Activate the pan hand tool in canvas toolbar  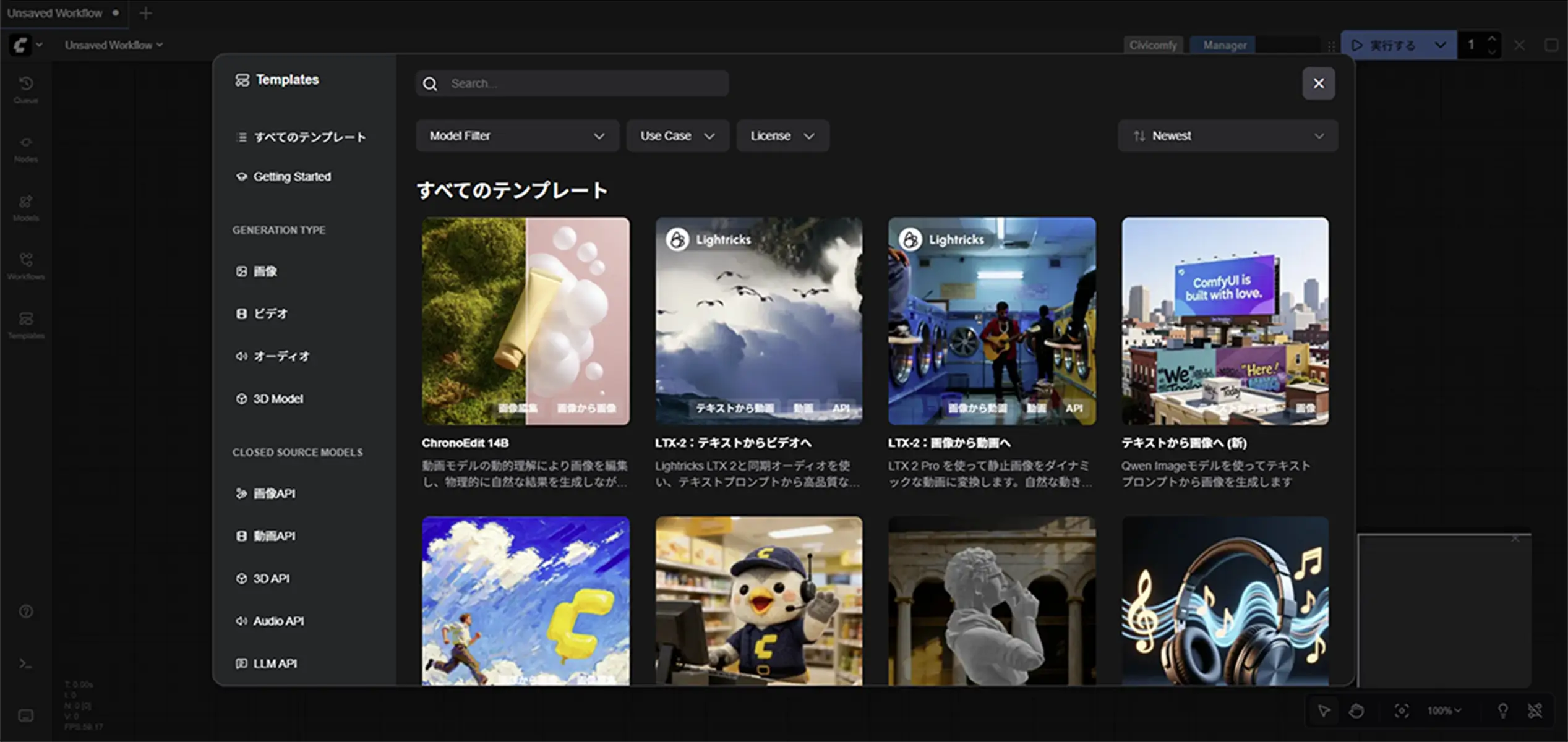1355,710
